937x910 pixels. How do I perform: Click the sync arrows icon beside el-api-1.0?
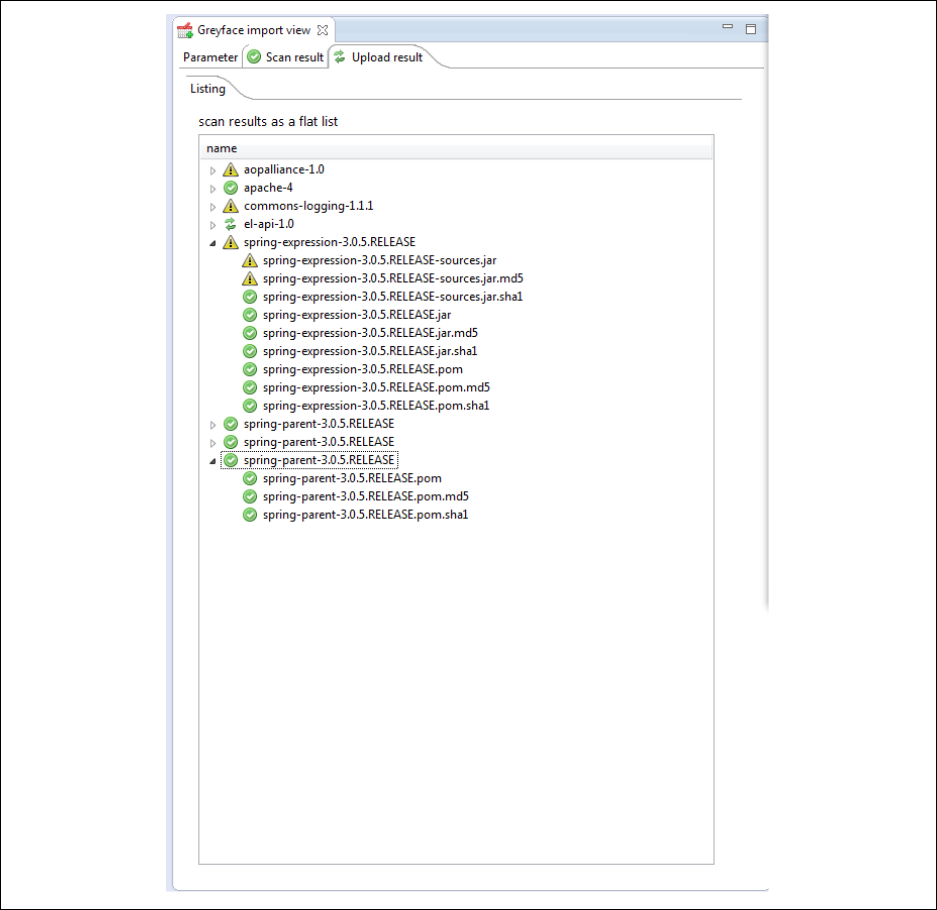pos(230,224)
